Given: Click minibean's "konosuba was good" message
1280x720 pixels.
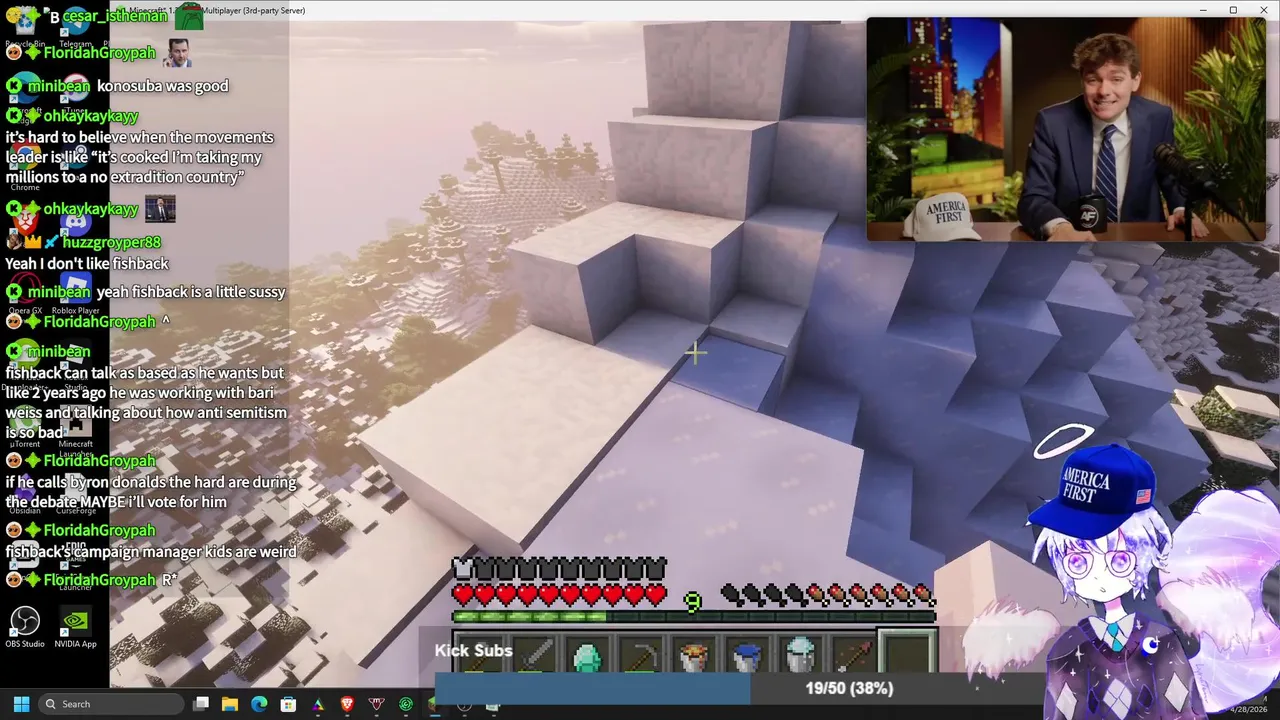Looking at the screenshot, I should [162, 86].
